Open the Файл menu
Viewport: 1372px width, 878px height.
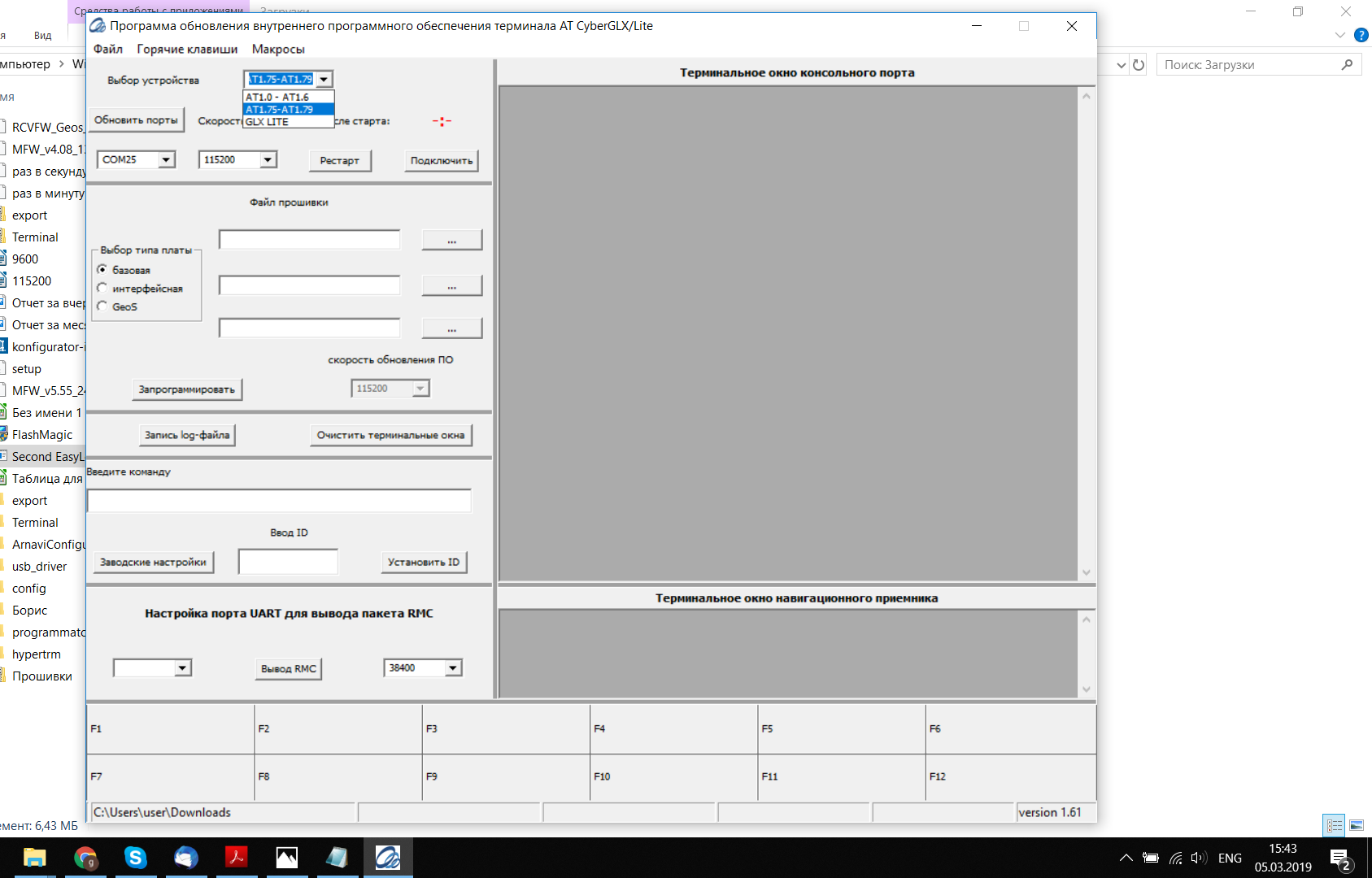(107, 49)
